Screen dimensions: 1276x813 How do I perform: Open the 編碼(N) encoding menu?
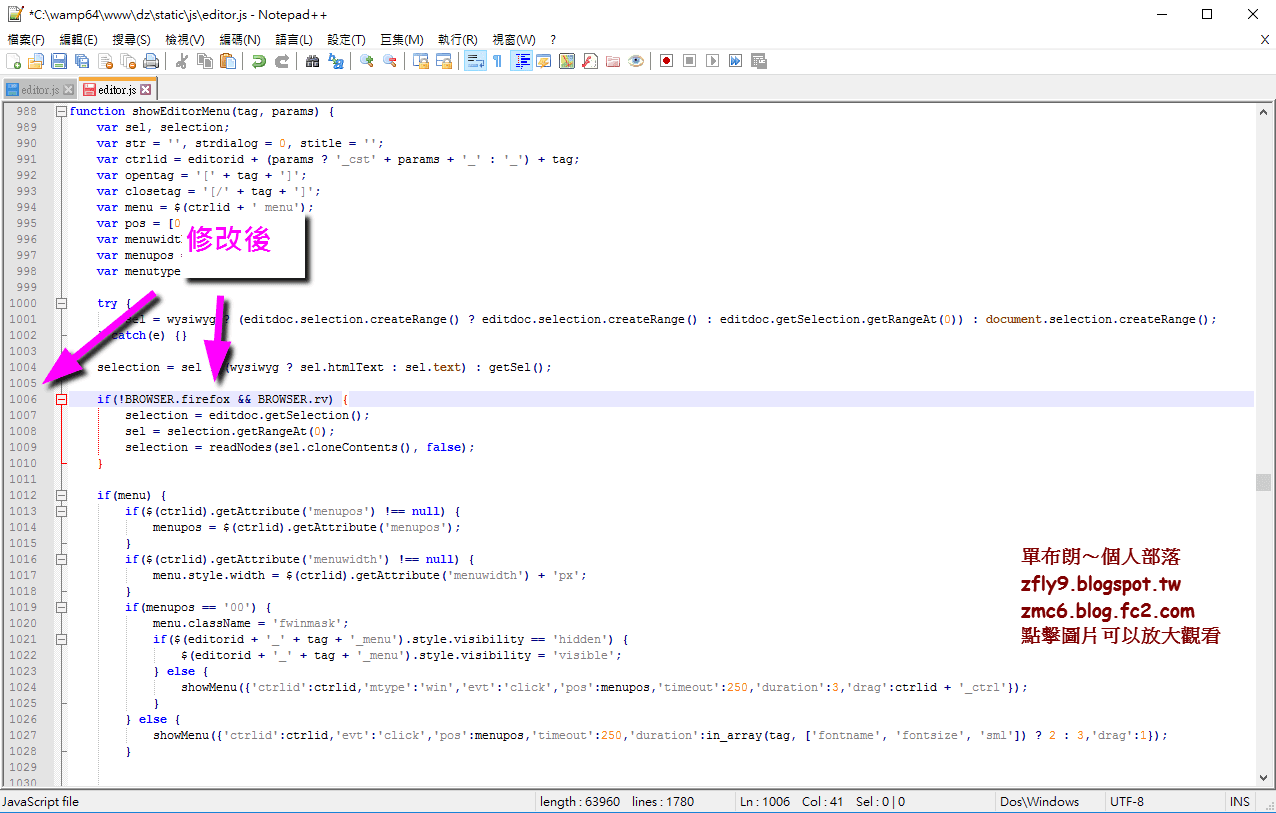coord(240,39)
